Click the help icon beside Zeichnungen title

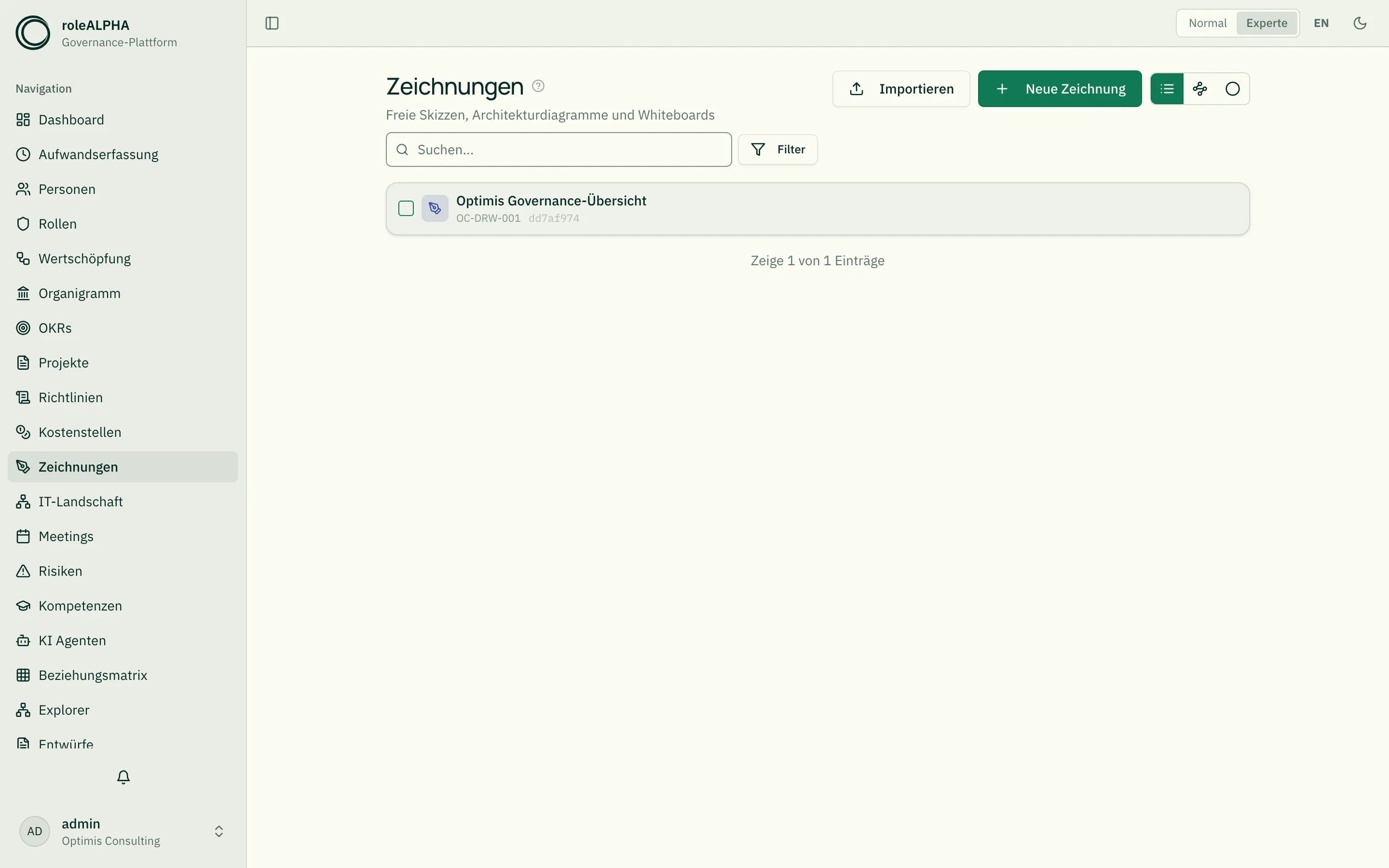point(538,86)
